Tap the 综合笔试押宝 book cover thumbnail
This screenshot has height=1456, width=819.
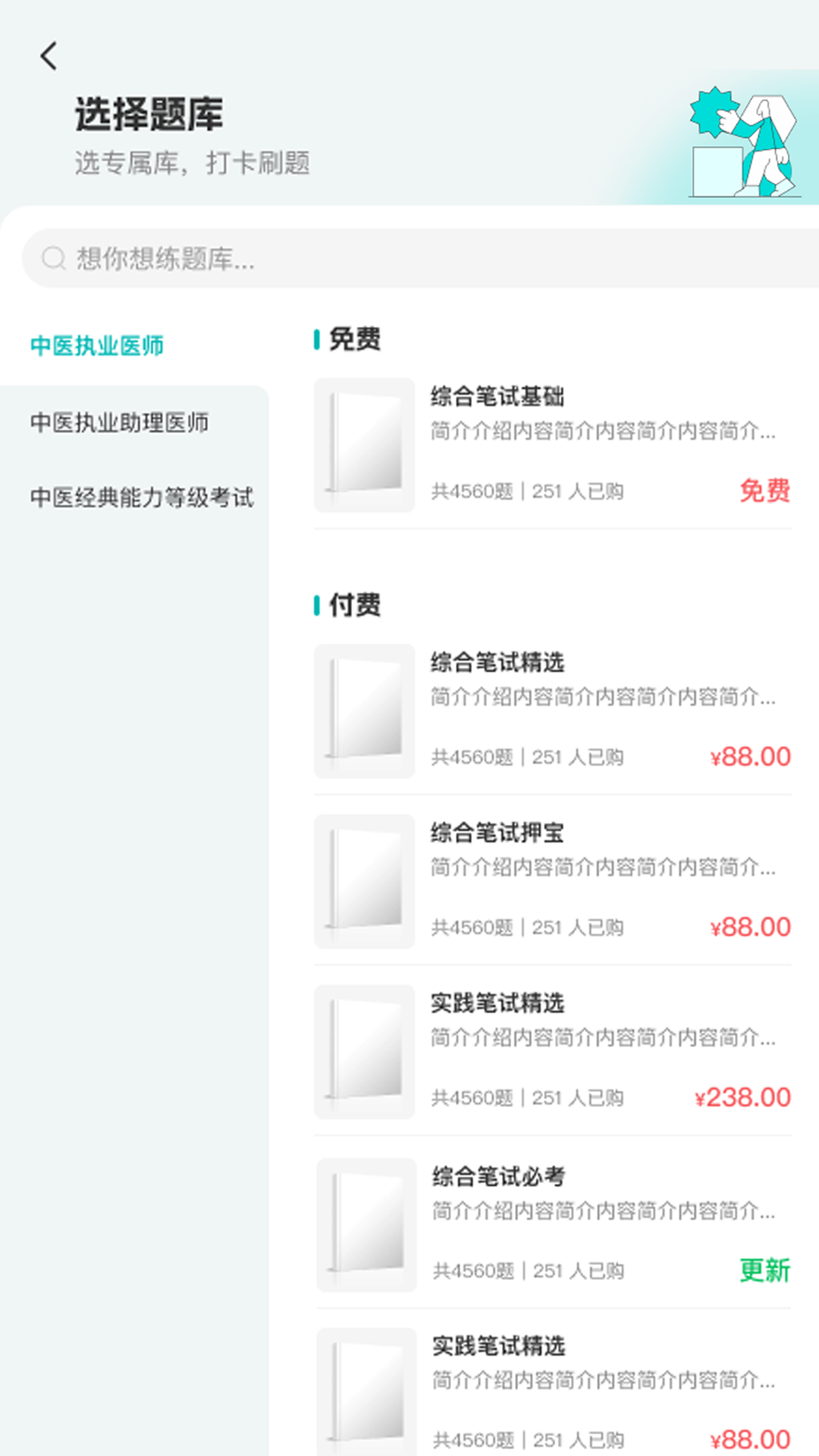tap(365, 881)
